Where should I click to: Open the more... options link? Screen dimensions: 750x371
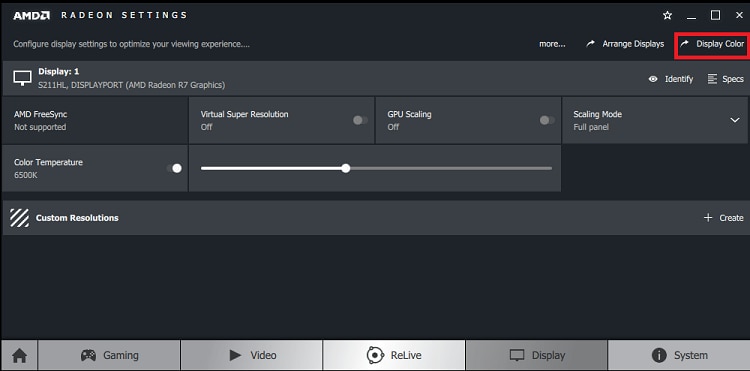(552, 44)
